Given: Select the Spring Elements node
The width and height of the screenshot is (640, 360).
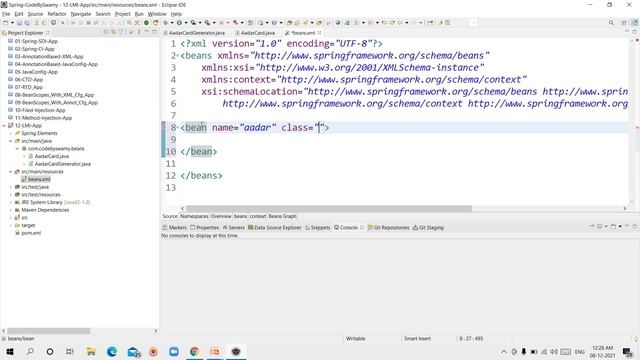Looking at the screenshot, I should [x=39, y=133].
